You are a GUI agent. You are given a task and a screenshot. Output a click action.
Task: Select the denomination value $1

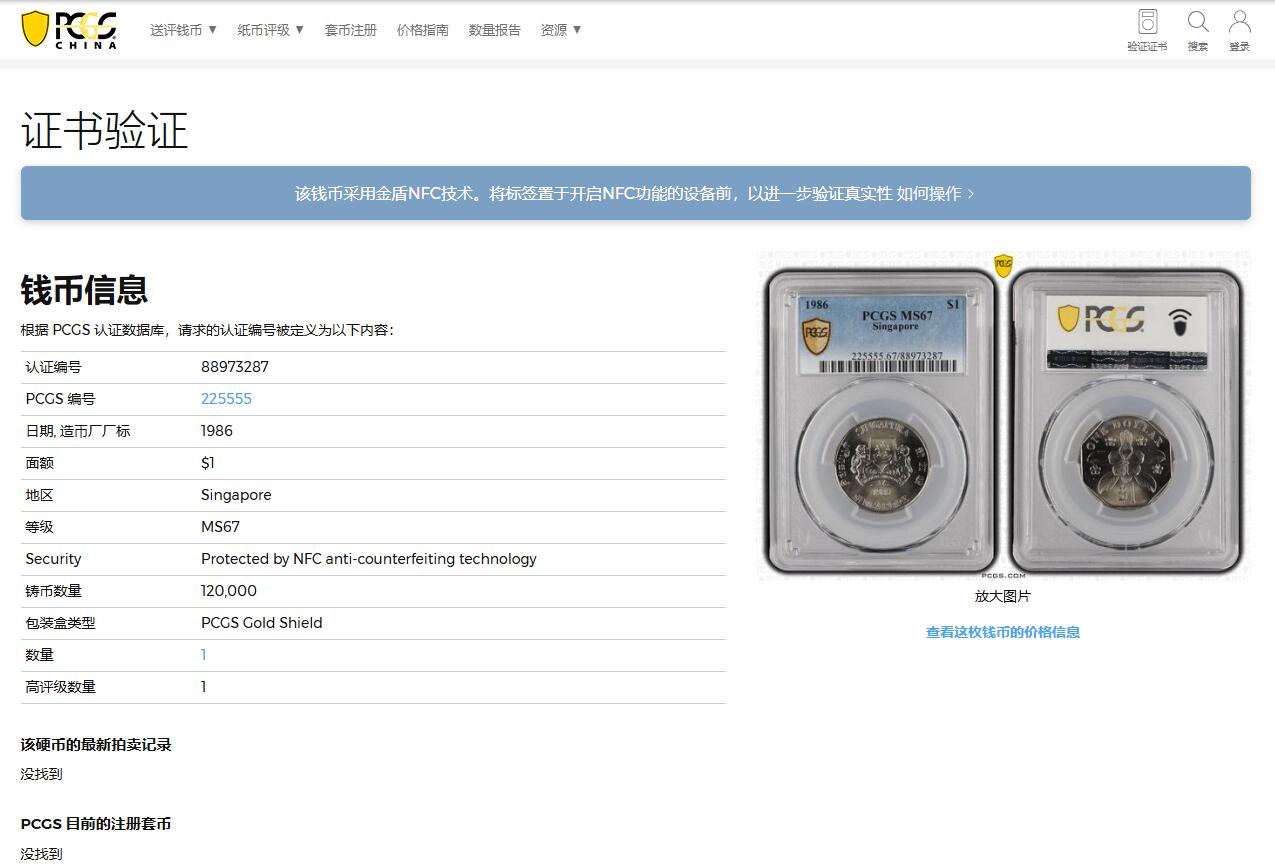208,463
